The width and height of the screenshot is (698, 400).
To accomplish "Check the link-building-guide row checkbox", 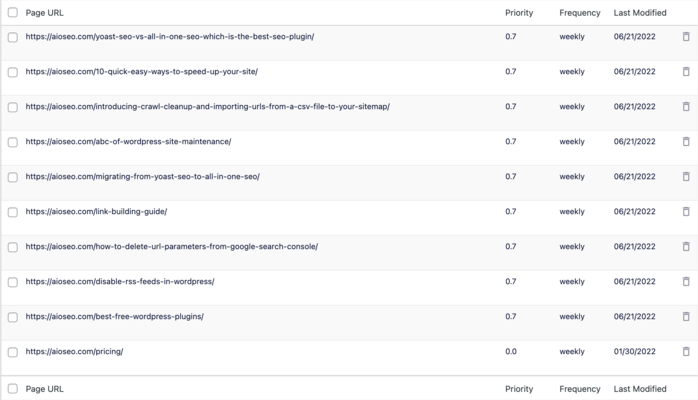I will [13, 212].
